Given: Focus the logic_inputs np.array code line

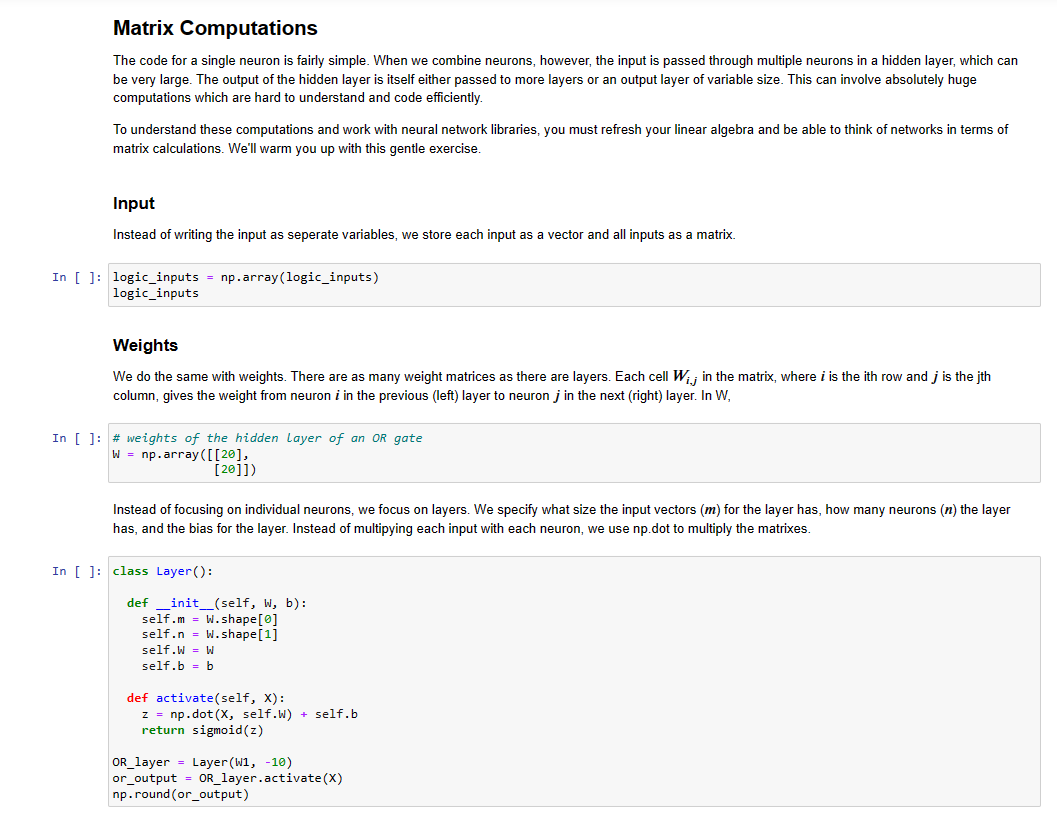Looking at the screenshot, I should (x=245, y=277).
